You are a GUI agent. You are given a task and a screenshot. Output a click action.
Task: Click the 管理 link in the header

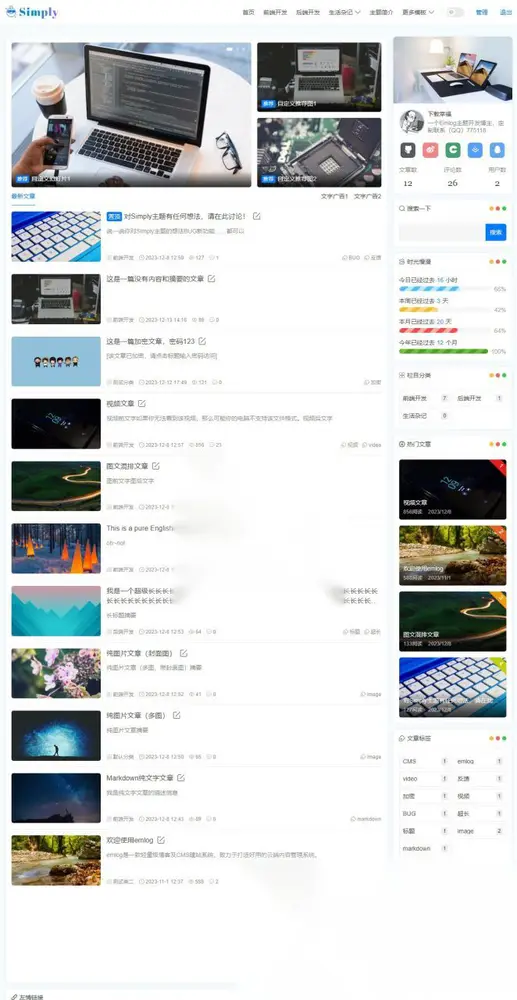tap(482, 12)
